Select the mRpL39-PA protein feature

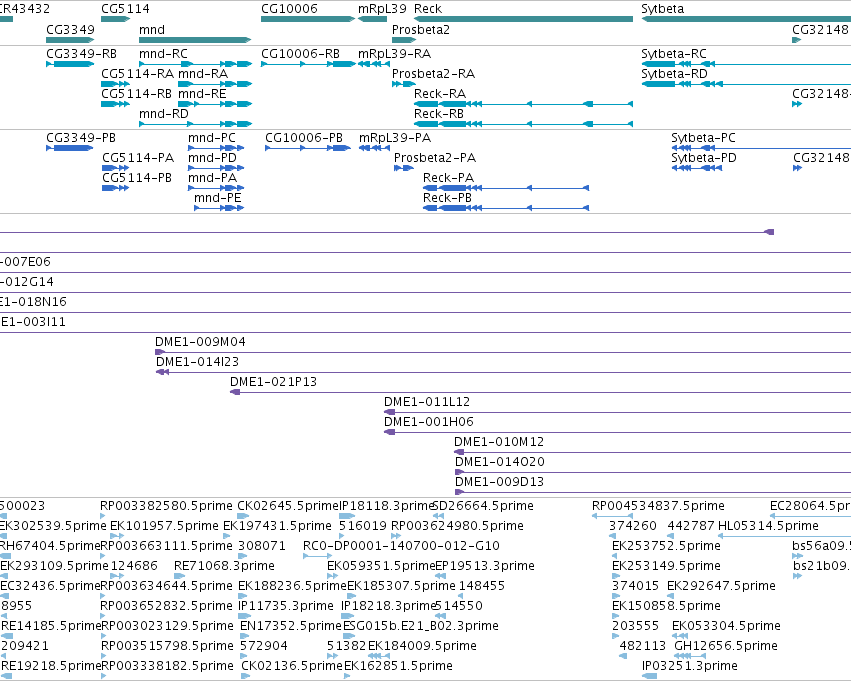pyautogui.click(x=374, y=148)
